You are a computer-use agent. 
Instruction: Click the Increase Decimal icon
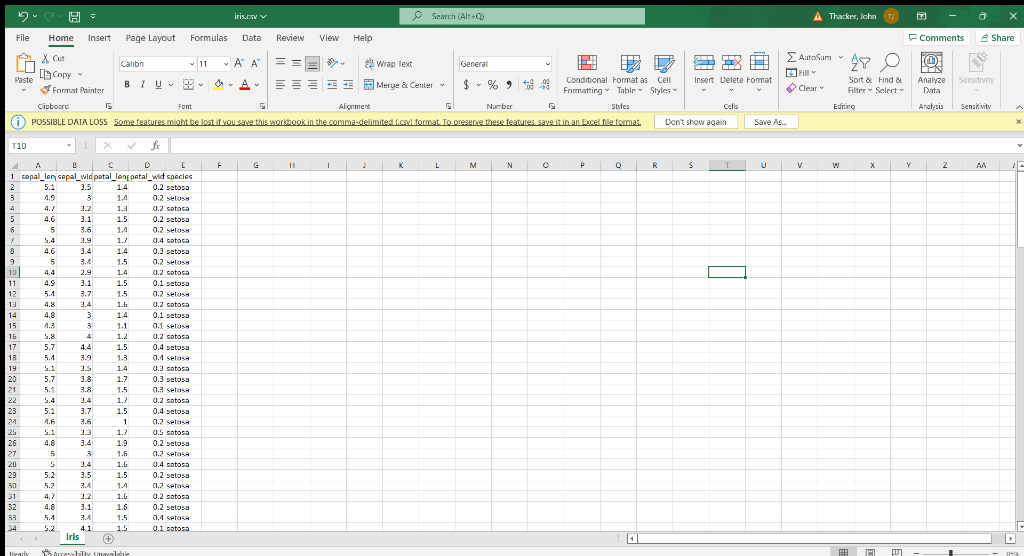(528, 84)
